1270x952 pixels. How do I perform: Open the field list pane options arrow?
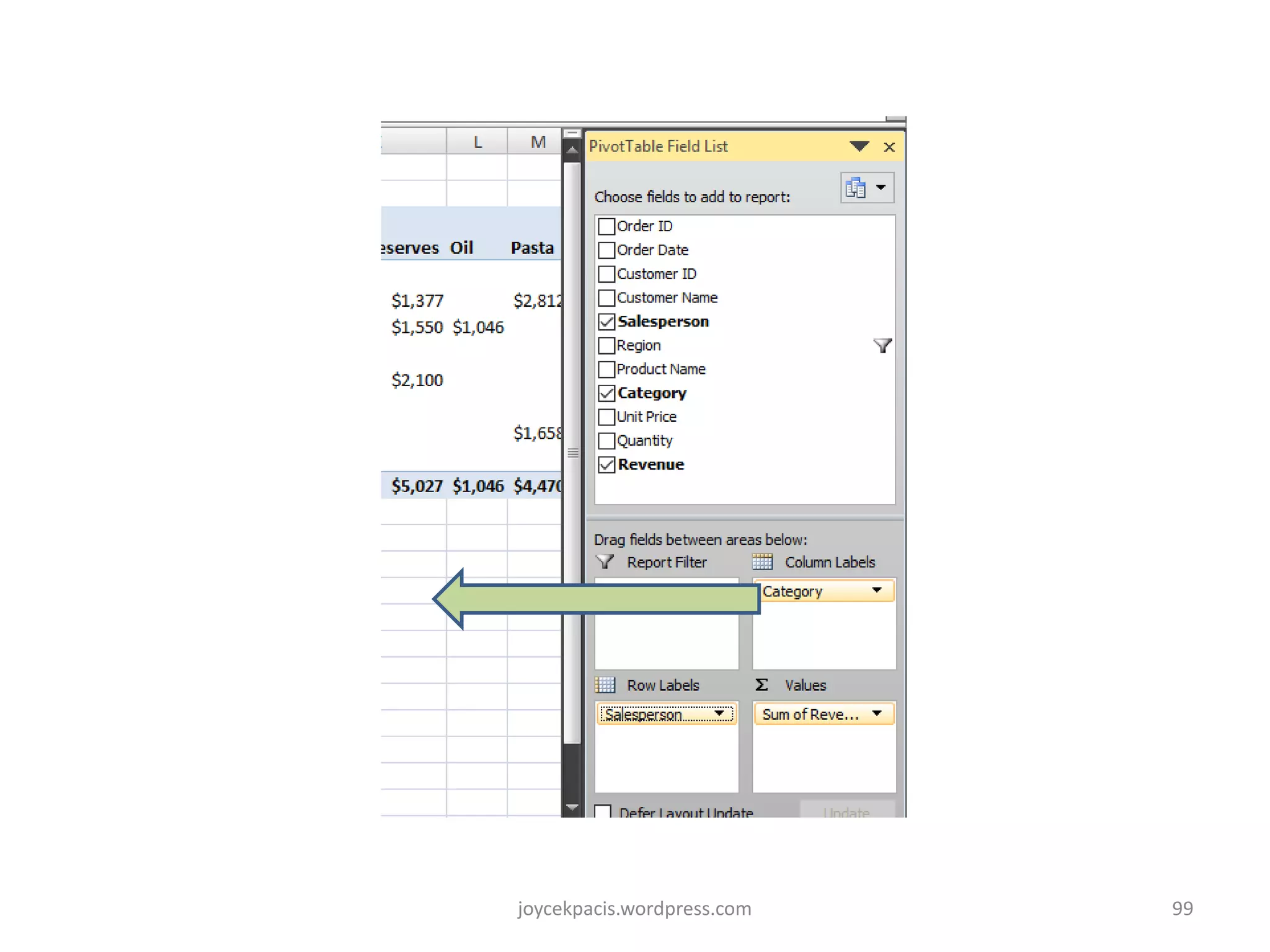coord(859,147)
